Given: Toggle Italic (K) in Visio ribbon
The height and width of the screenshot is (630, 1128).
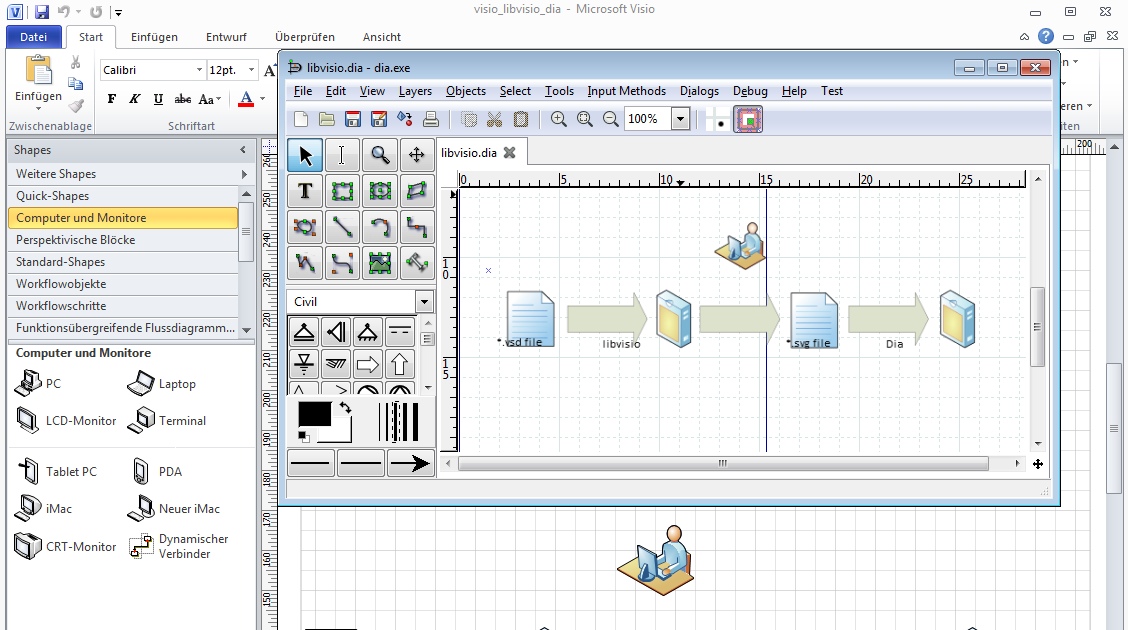Looking at the screenshot, I should point(135,99).
